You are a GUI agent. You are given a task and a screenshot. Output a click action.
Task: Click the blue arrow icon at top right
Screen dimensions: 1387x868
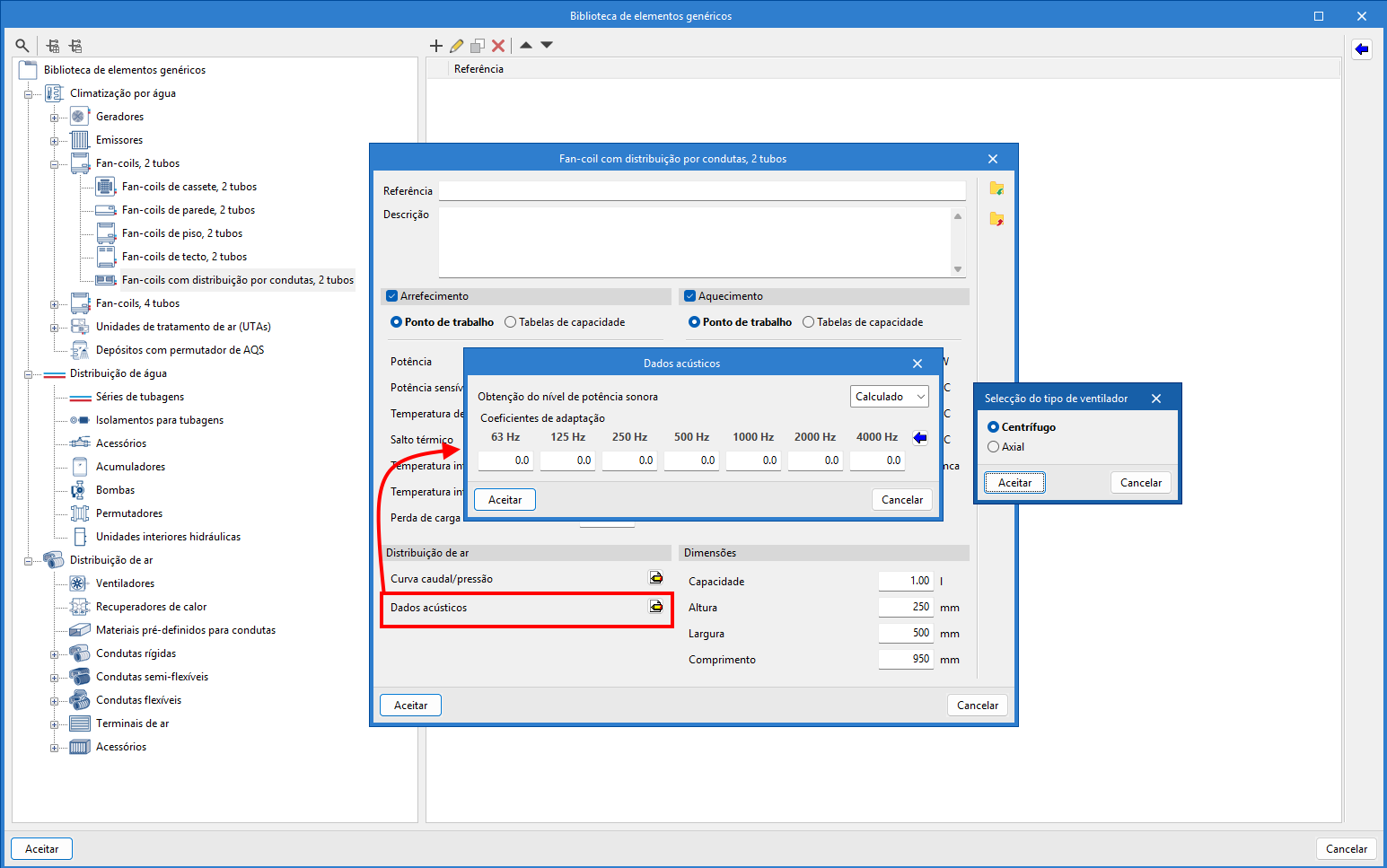pos(1362,49)
